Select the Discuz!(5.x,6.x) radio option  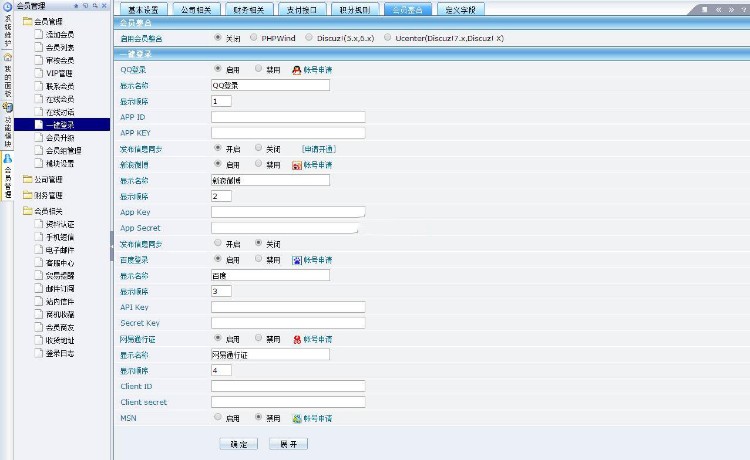309,37
